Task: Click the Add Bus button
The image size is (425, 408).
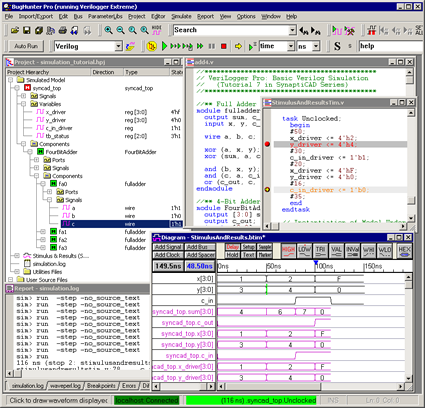Action: click(200, 247)
